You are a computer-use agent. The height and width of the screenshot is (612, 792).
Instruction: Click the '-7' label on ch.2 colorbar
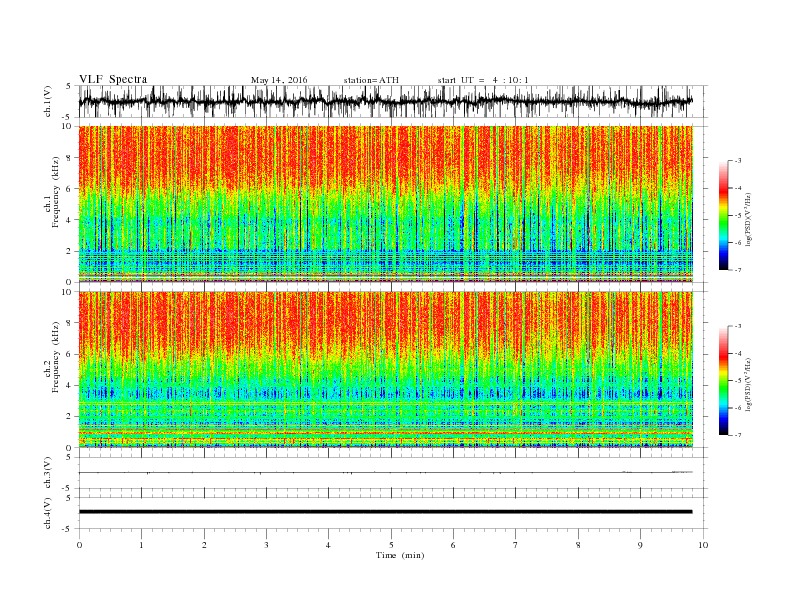point(737,435)
